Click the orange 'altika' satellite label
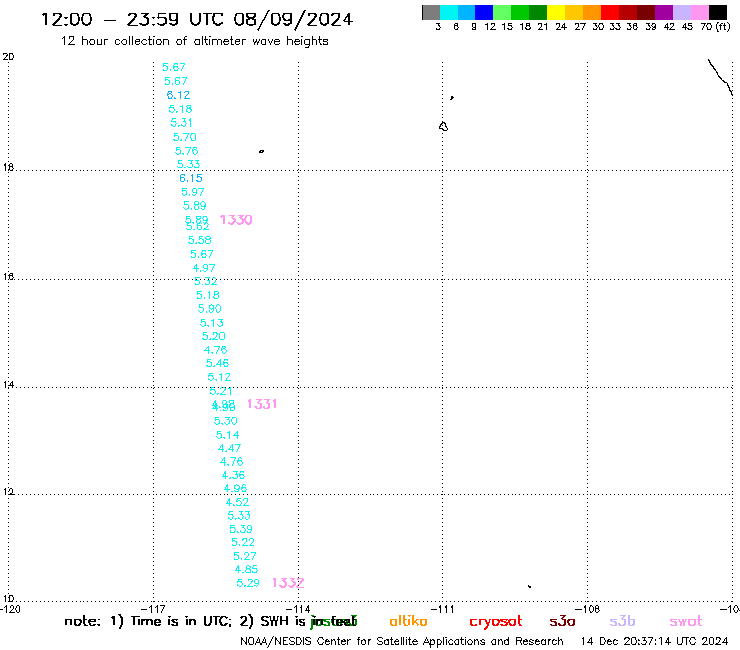The image size is (740, 650). [x=408, y=621]
